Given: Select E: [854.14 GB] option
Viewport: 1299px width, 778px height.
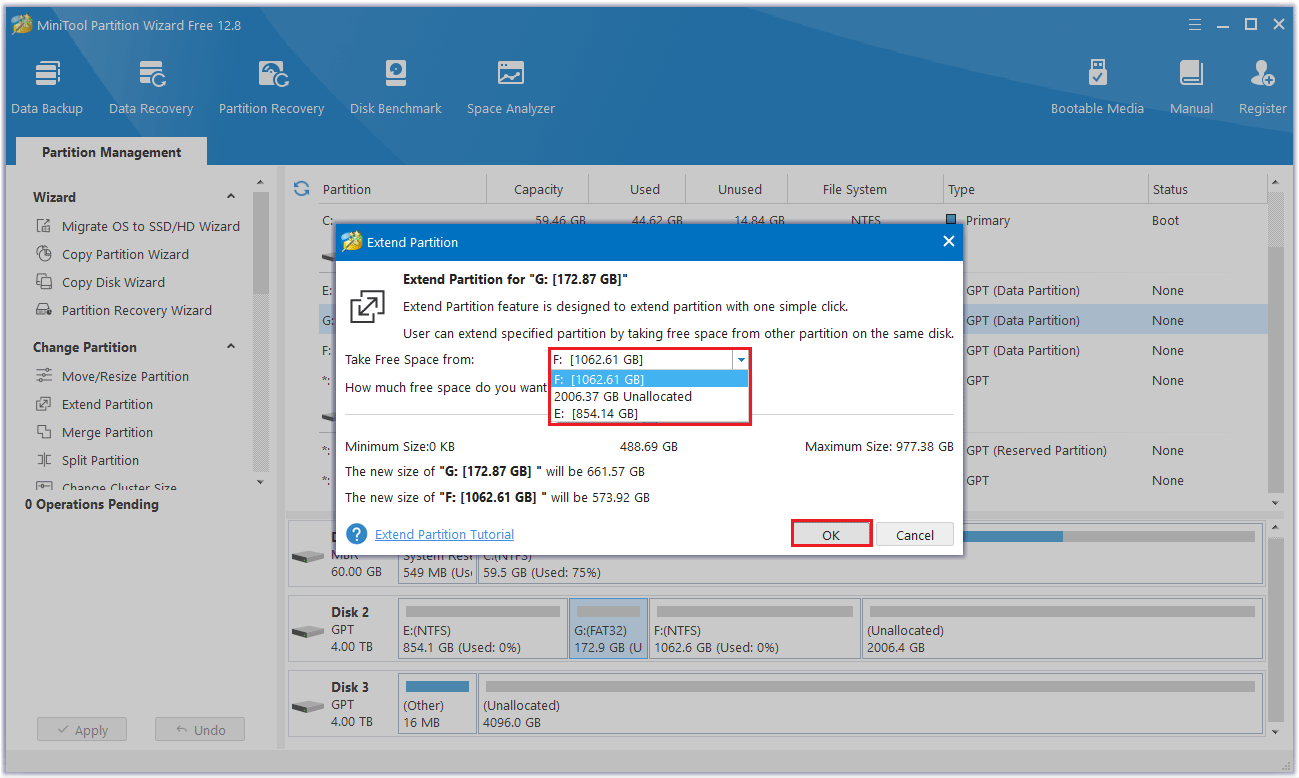Looking at the screenshot, I should (649, 413).
